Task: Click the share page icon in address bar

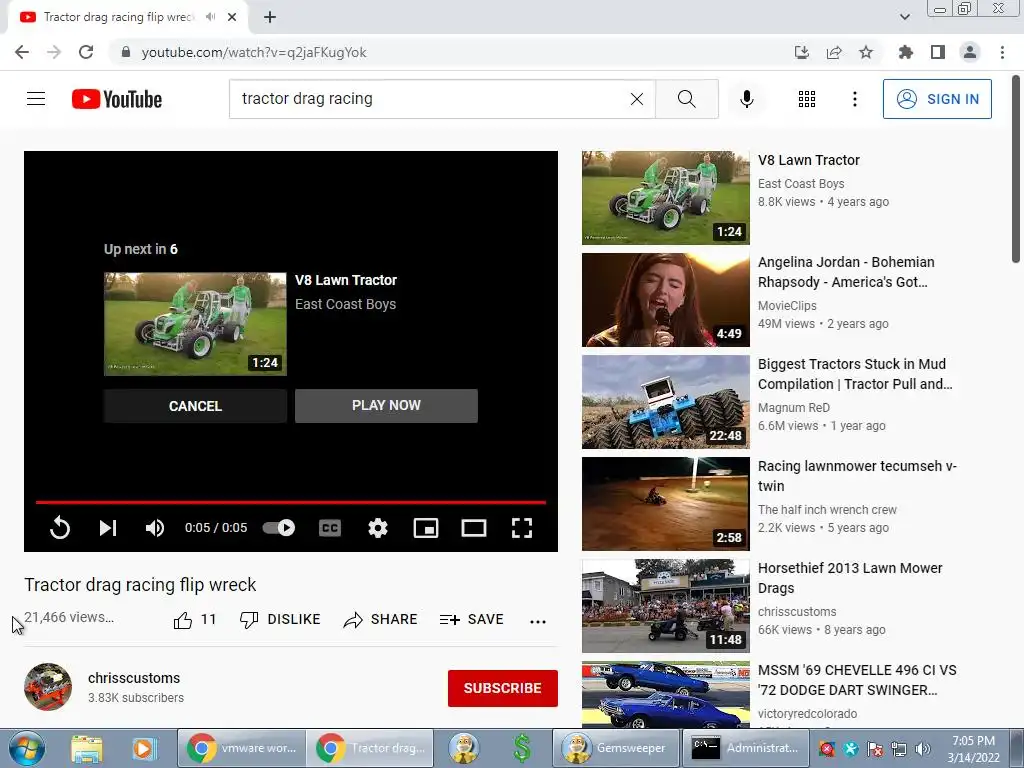Action: pyautogui.click(x=834, y=52)
